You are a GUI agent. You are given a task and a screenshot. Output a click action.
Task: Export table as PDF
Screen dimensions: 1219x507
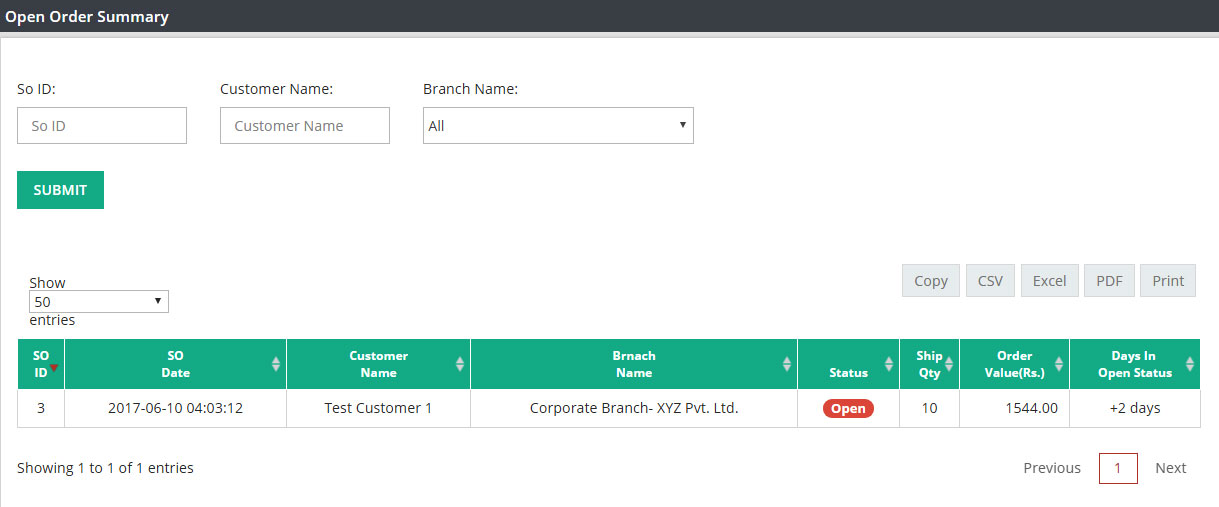[1109, 281]
